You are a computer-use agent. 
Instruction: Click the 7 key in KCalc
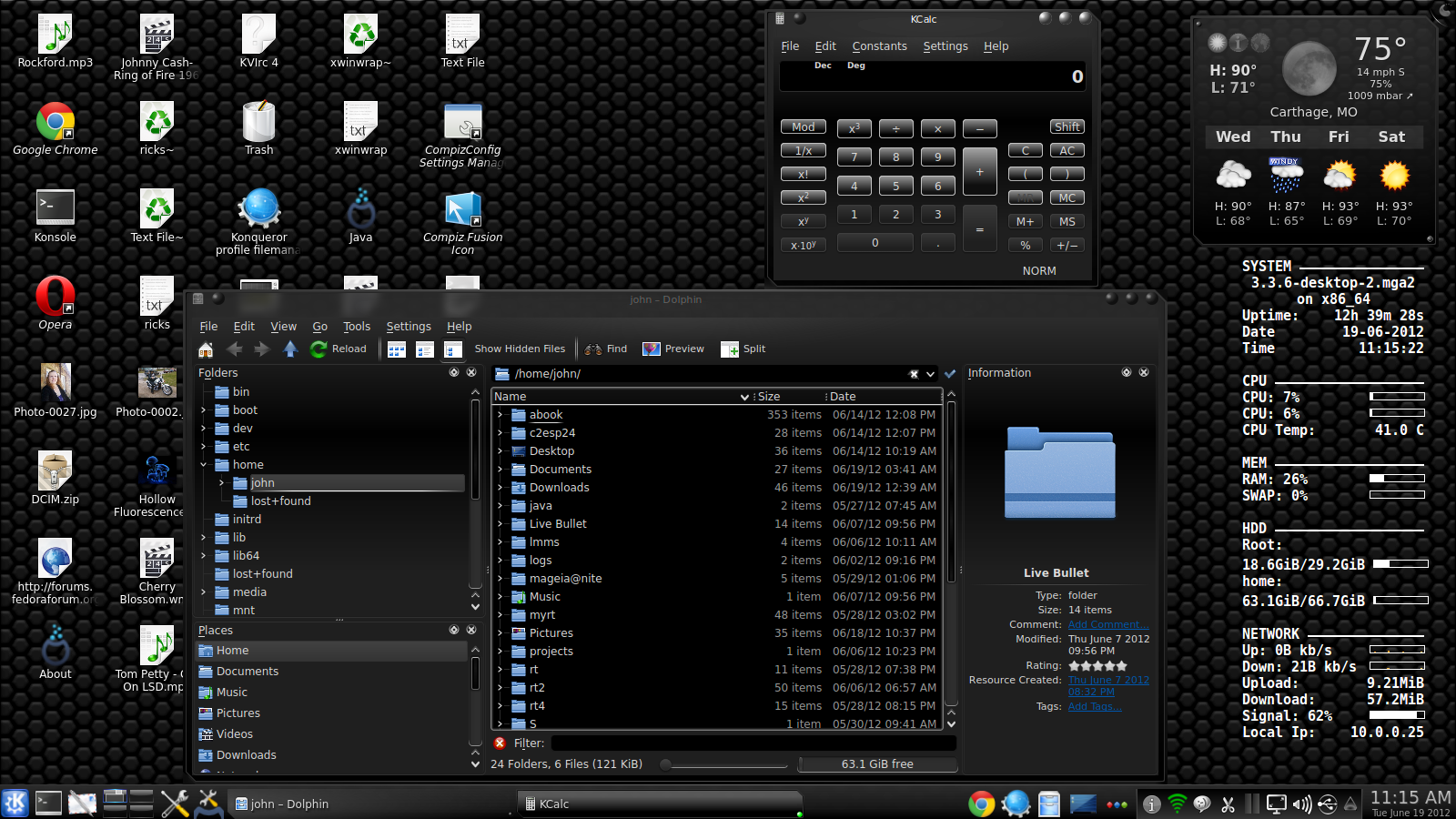tap(854, 157)
